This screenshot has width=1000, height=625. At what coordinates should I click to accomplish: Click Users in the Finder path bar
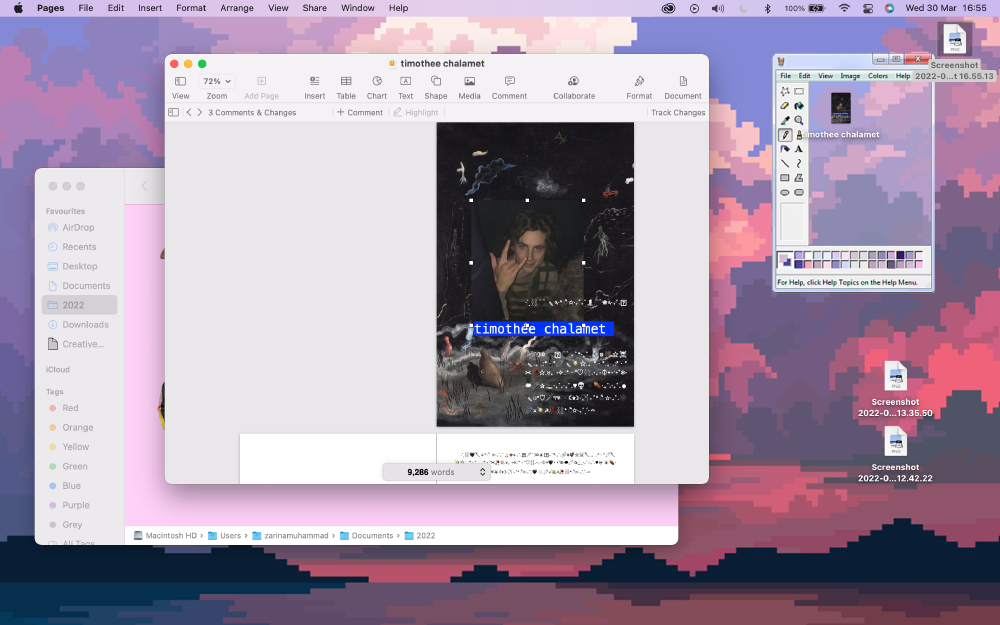point(224,536)
